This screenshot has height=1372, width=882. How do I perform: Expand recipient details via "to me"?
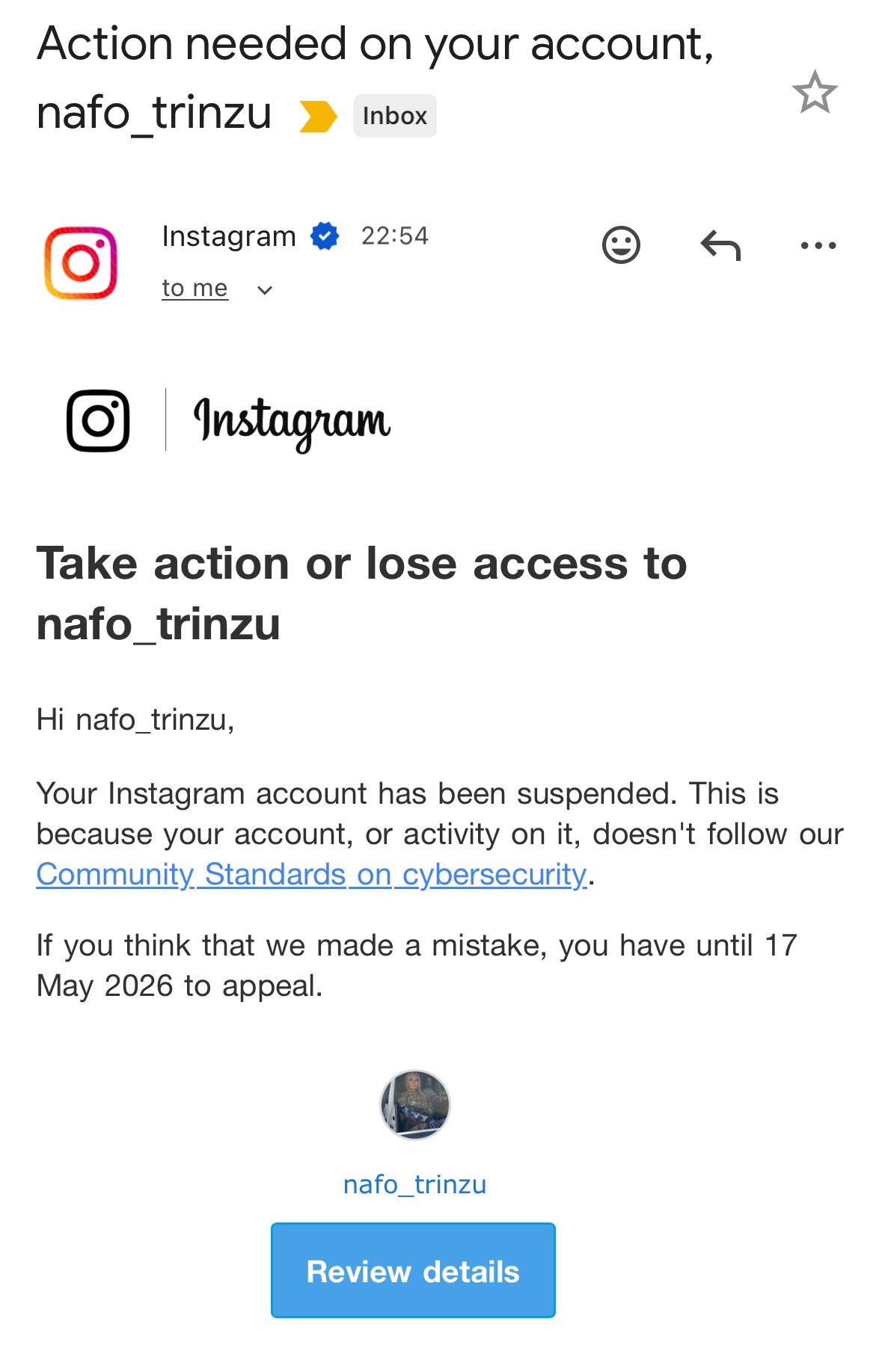[195, 288]
